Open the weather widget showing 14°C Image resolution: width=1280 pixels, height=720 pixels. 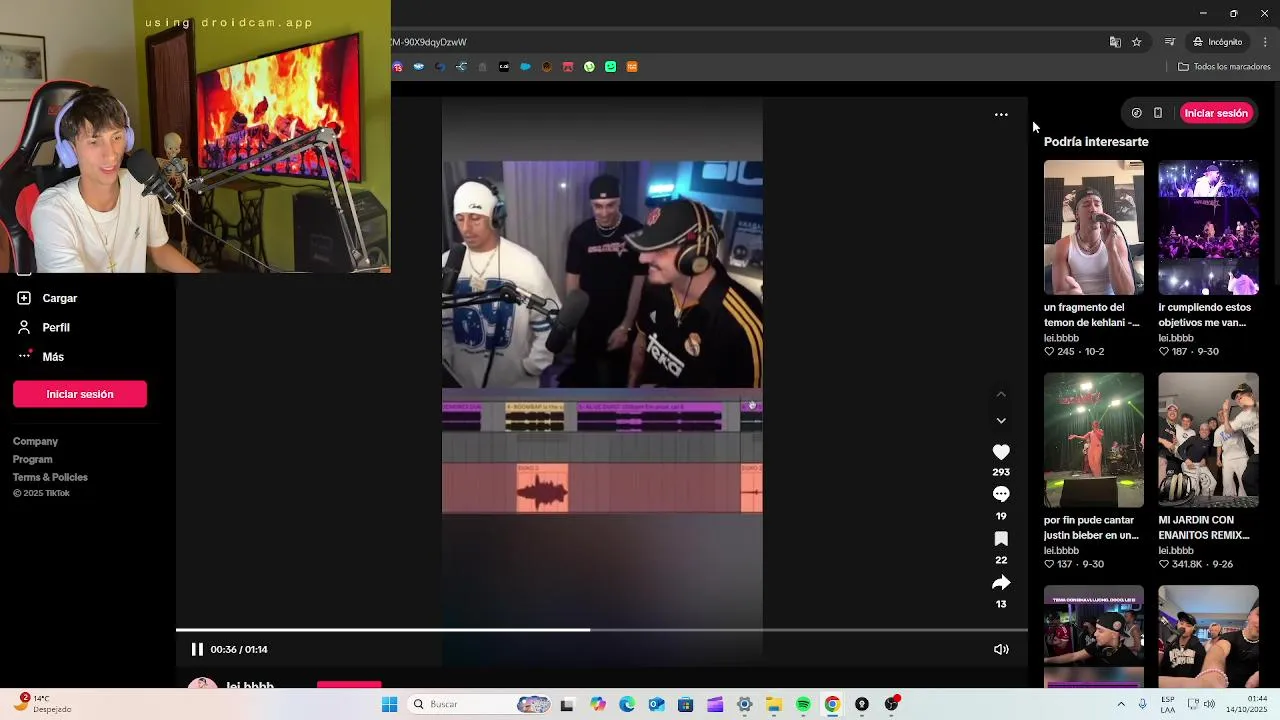click(x=41, y=704)
